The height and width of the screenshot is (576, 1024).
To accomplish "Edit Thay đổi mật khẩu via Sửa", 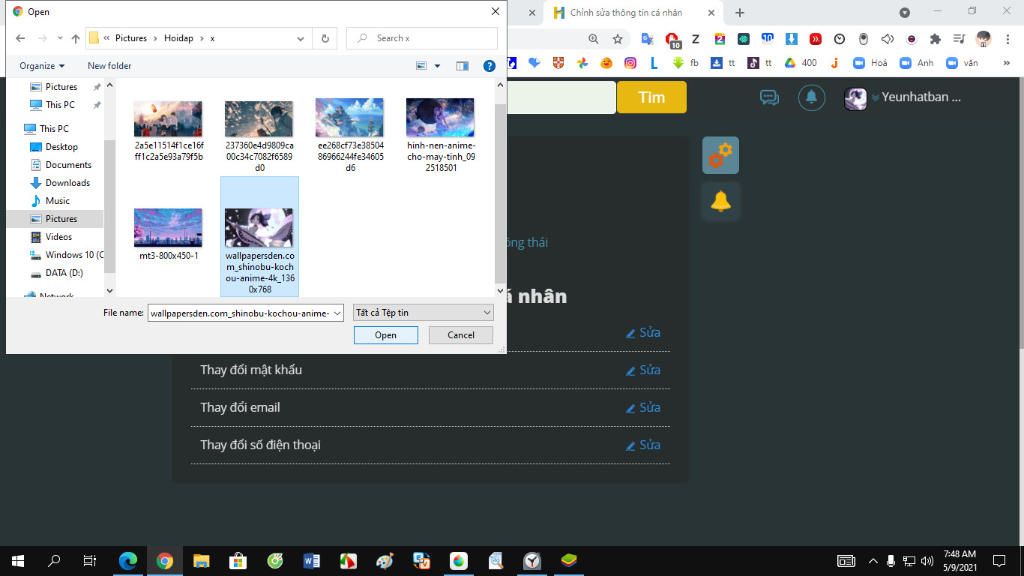I will click(643, 370).
